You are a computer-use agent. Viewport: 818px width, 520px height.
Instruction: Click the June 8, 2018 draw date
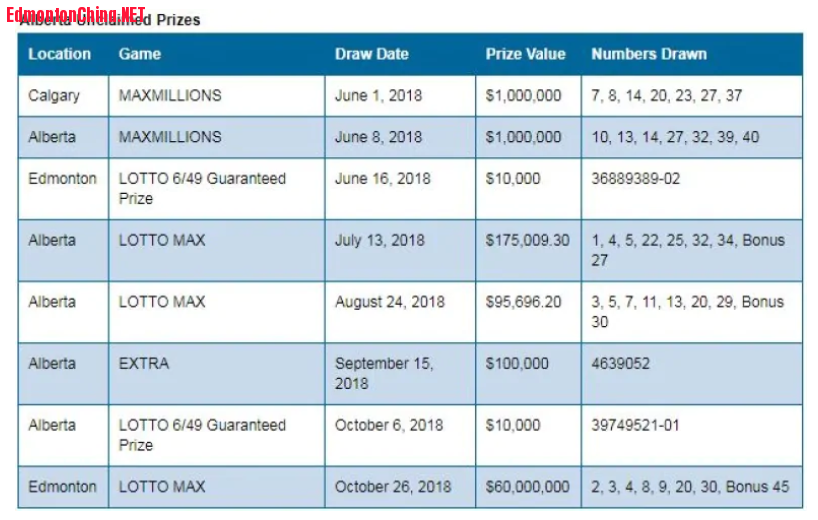tap(378, 137)
